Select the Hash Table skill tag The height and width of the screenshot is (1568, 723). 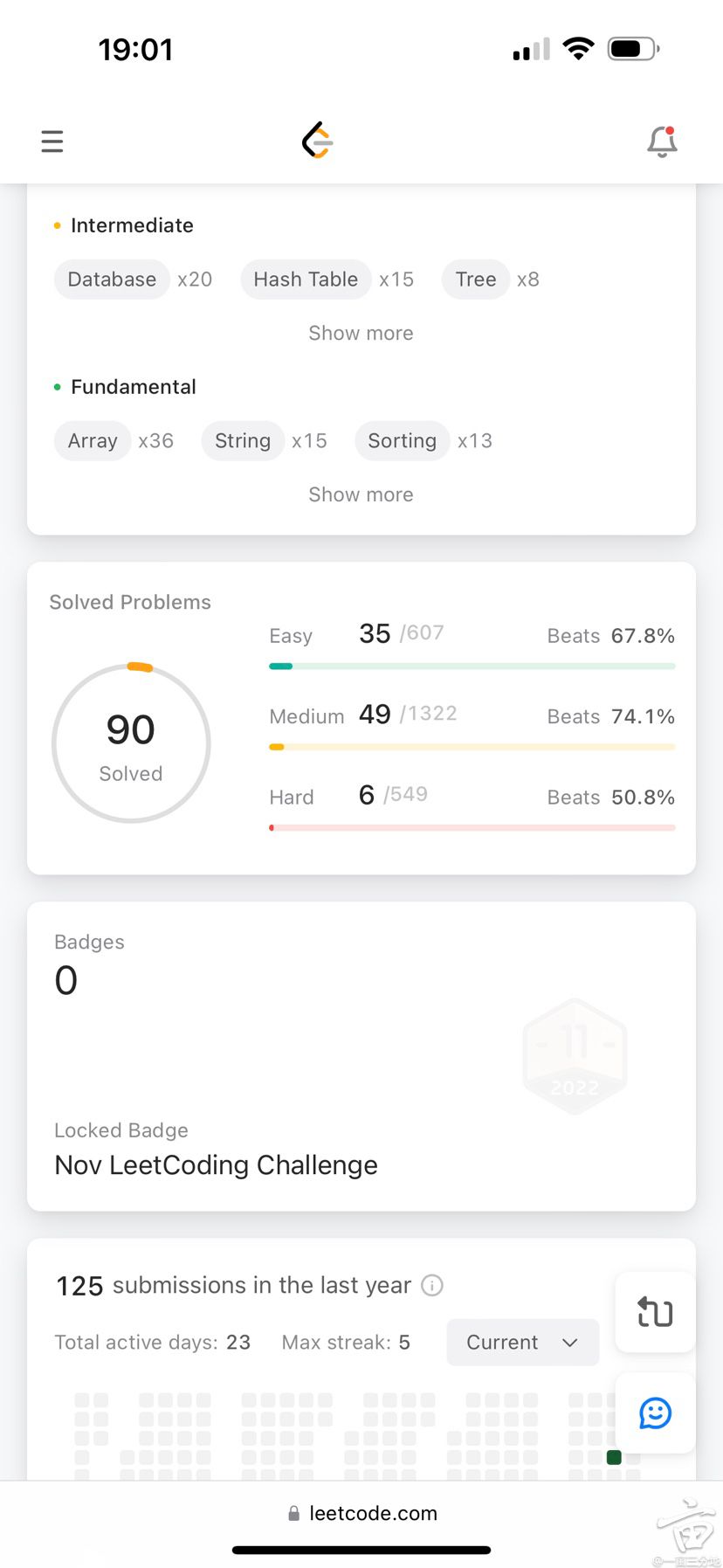(306, 280)
